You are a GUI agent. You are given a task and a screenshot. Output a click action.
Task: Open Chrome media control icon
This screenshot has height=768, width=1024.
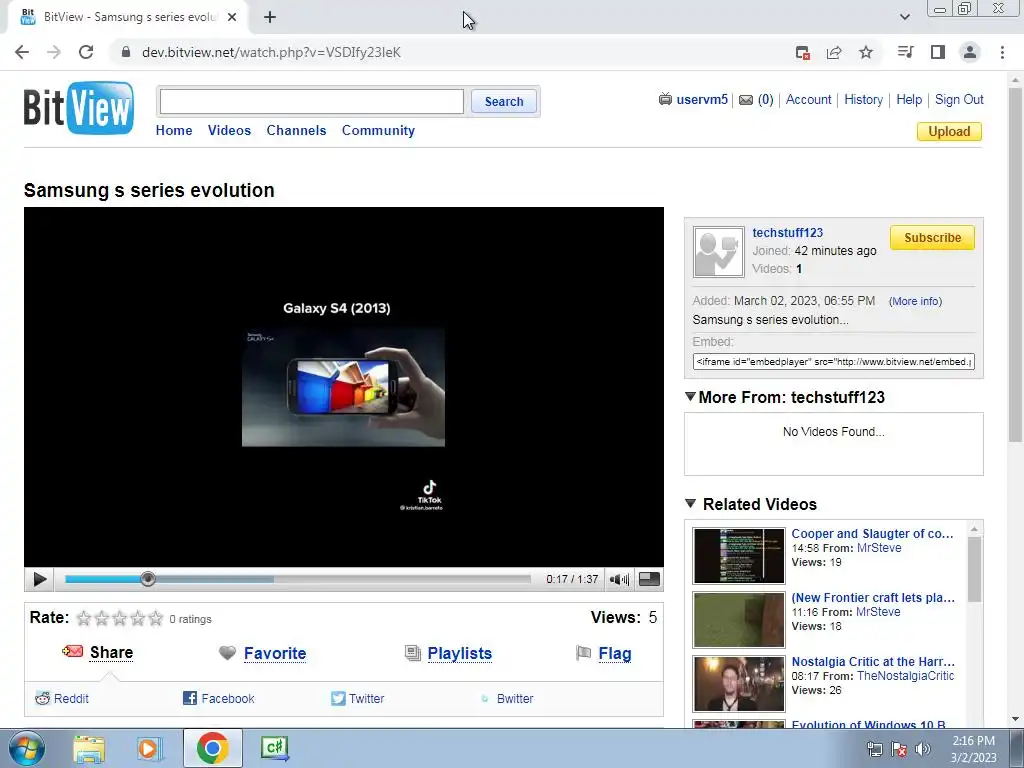906,52
